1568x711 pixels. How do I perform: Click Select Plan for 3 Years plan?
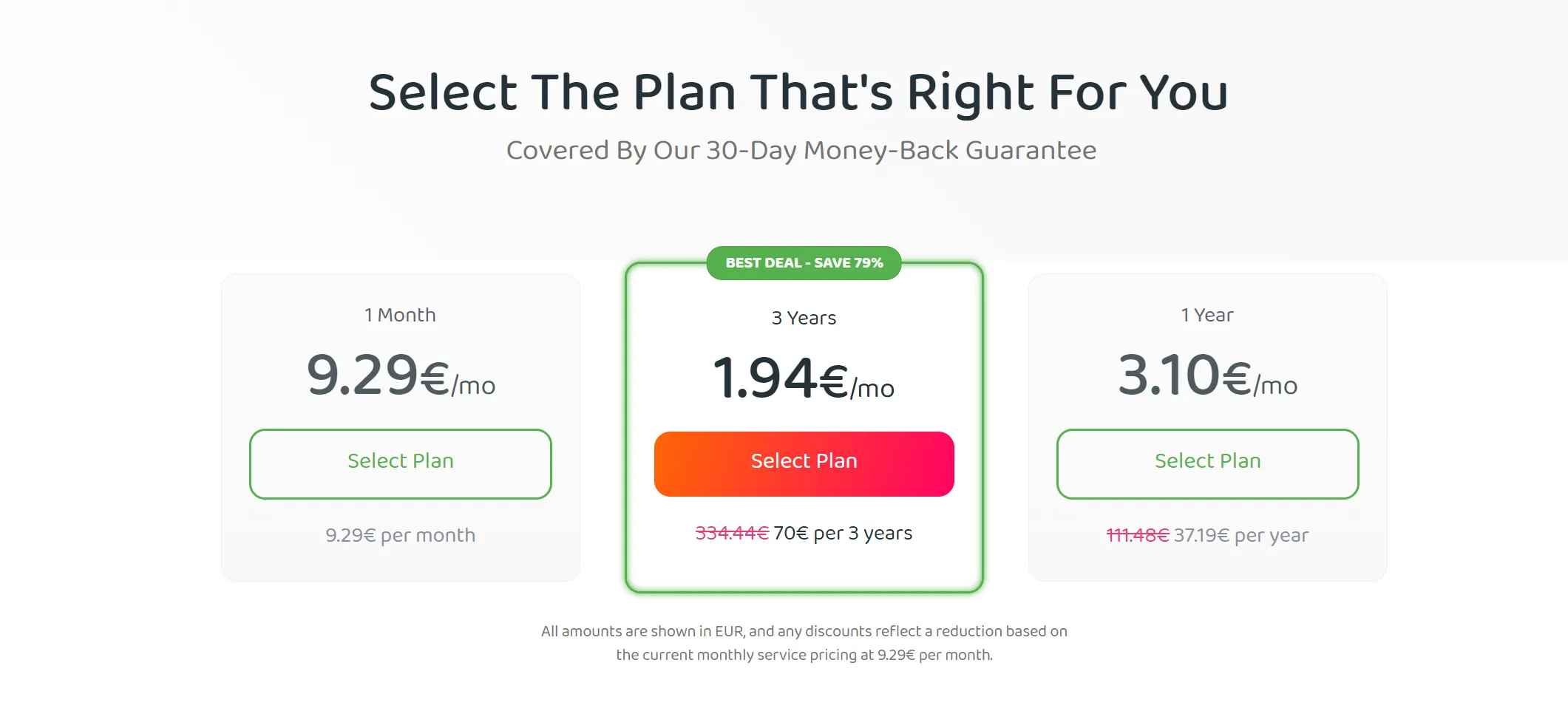[x=804, y=463]
